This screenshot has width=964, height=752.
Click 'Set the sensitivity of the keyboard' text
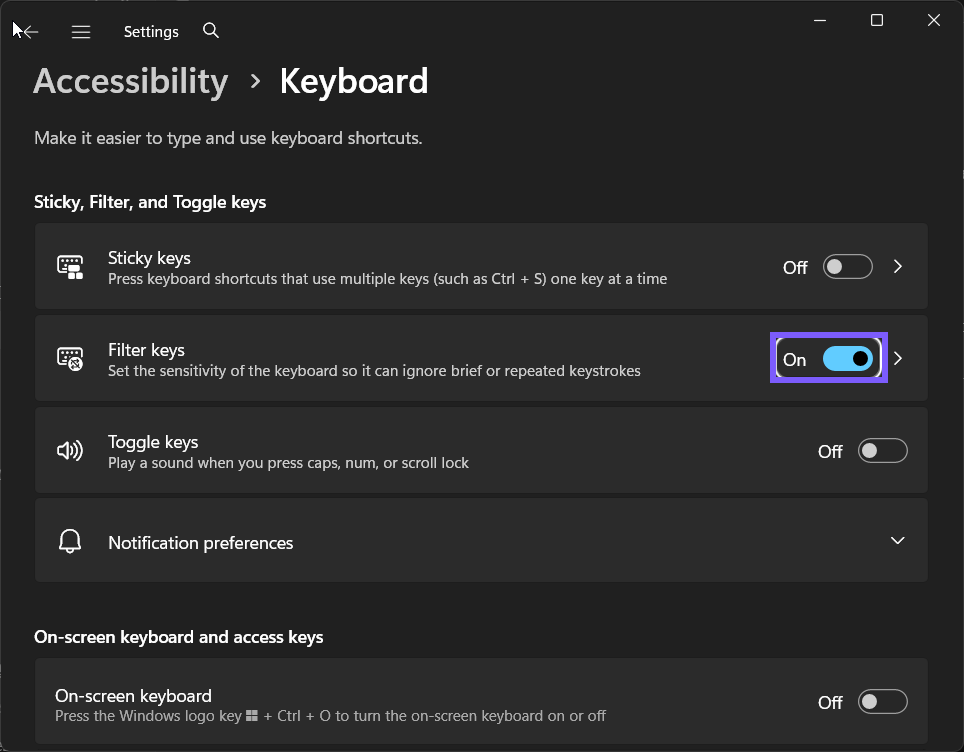374,371
